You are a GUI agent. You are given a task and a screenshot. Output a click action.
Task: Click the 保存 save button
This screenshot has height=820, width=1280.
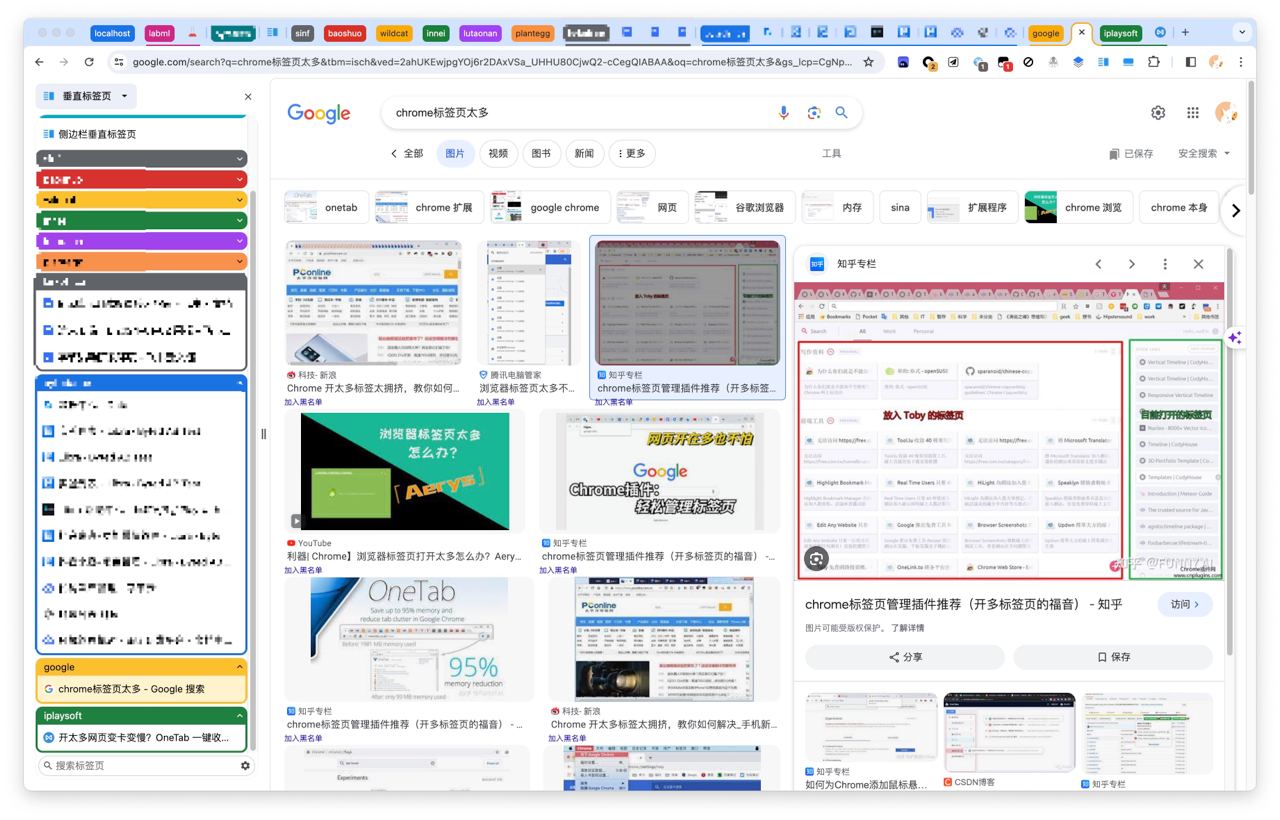click(x=1113, y=657)
